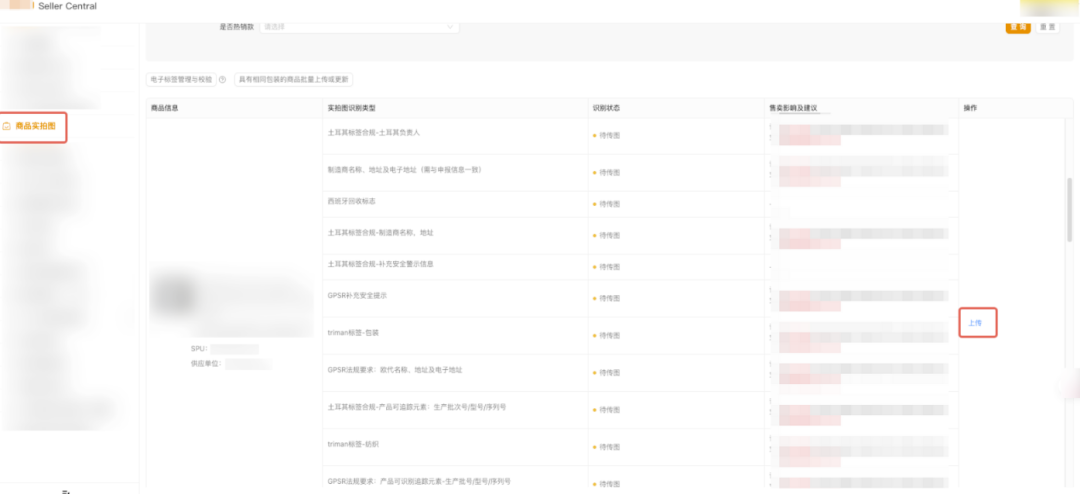The height and width of the screenshot is (494, 1080).
Task: Select the 土耳其标签合规-土耳其负责人 row
Action: (640, 136)
